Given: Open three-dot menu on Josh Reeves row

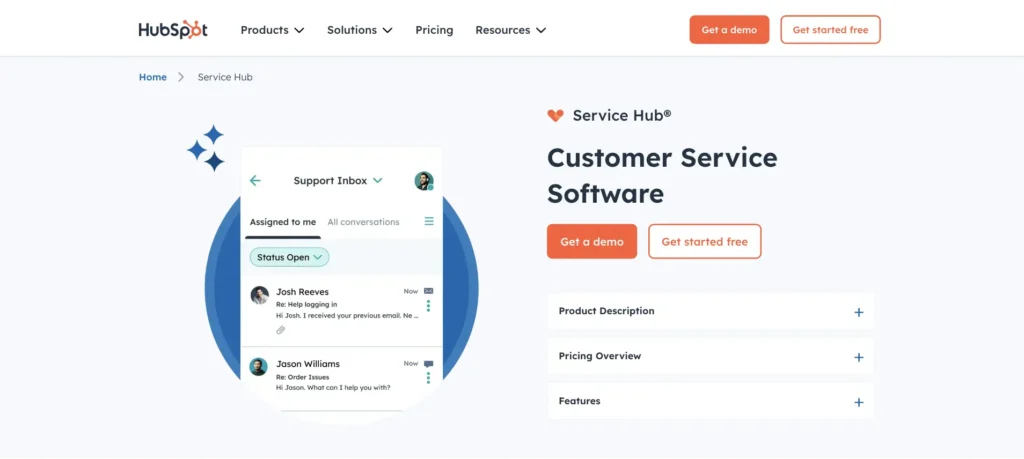Looking at the screenshot, I should pyautogui.click(x=428, y=306).
